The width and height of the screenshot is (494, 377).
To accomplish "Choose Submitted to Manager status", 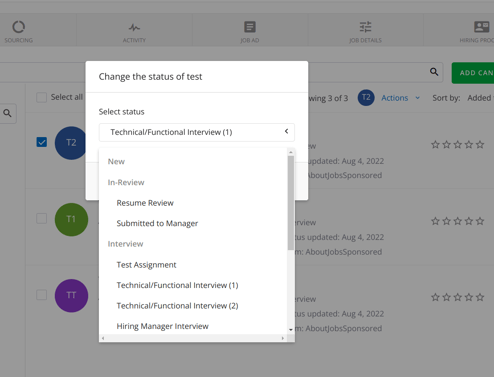I will pyautogui.click(x=157, y=223).
